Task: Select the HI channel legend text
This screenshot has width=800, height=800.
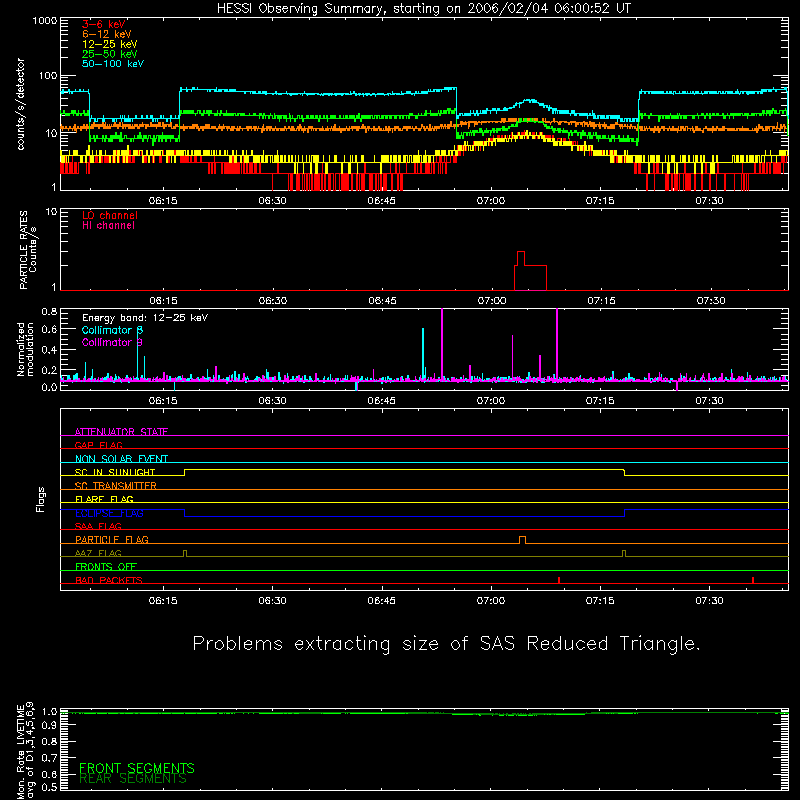Action: pos(108,226)
